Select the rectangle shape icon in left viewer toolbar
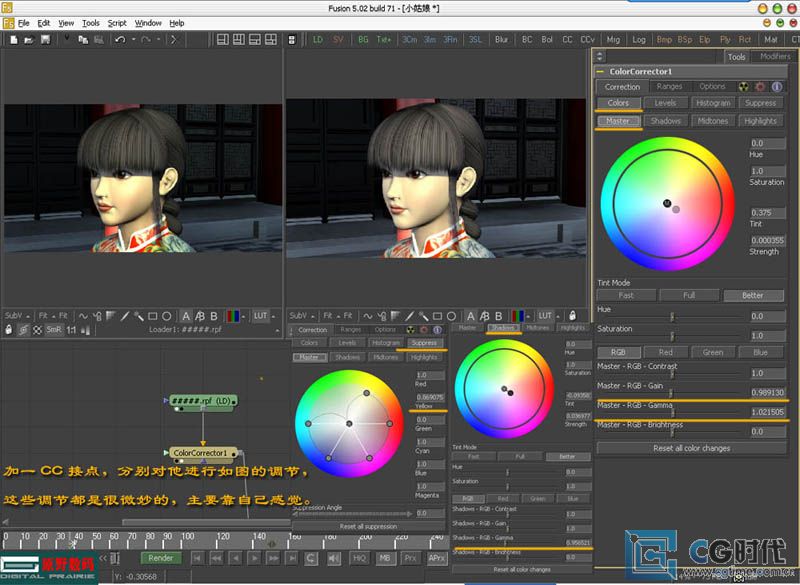This screenshot has height=585, width=800. 153,316
